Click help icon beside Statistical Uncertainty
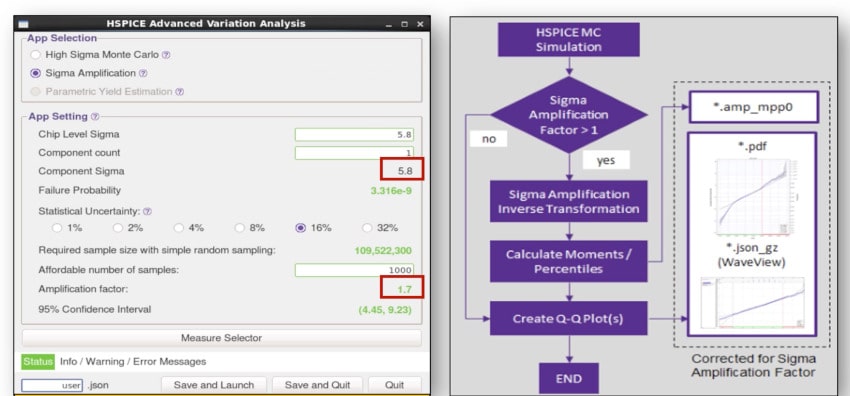Screen dimensions: 850x396 (147, 211)
